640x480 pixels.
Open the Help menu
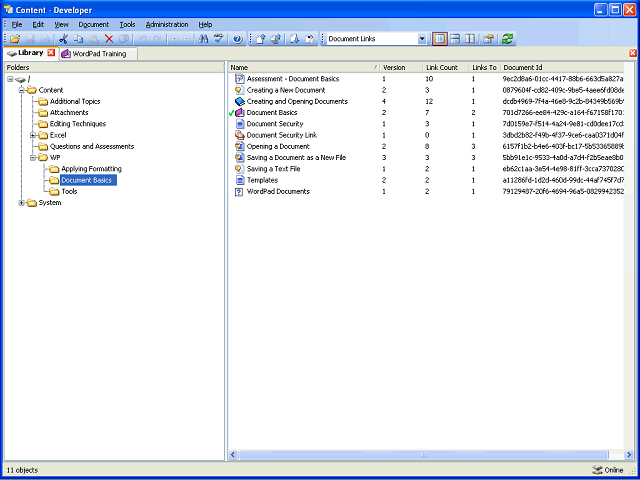[205, 24]
